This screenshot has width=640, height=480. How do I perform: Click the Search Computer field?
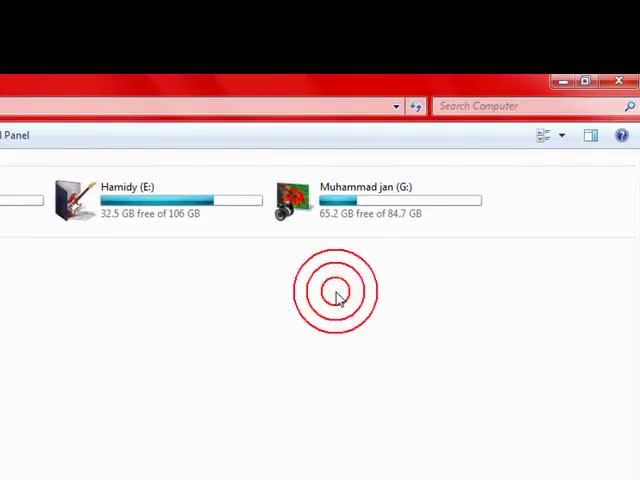[x=525, y=106]
